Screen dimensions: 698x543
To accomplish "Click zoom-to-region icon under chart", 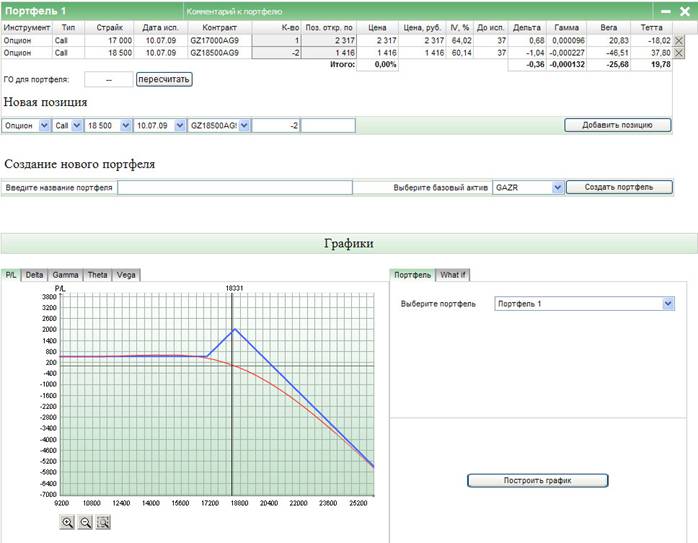I will pyautogui.click(x=103, y=522).
